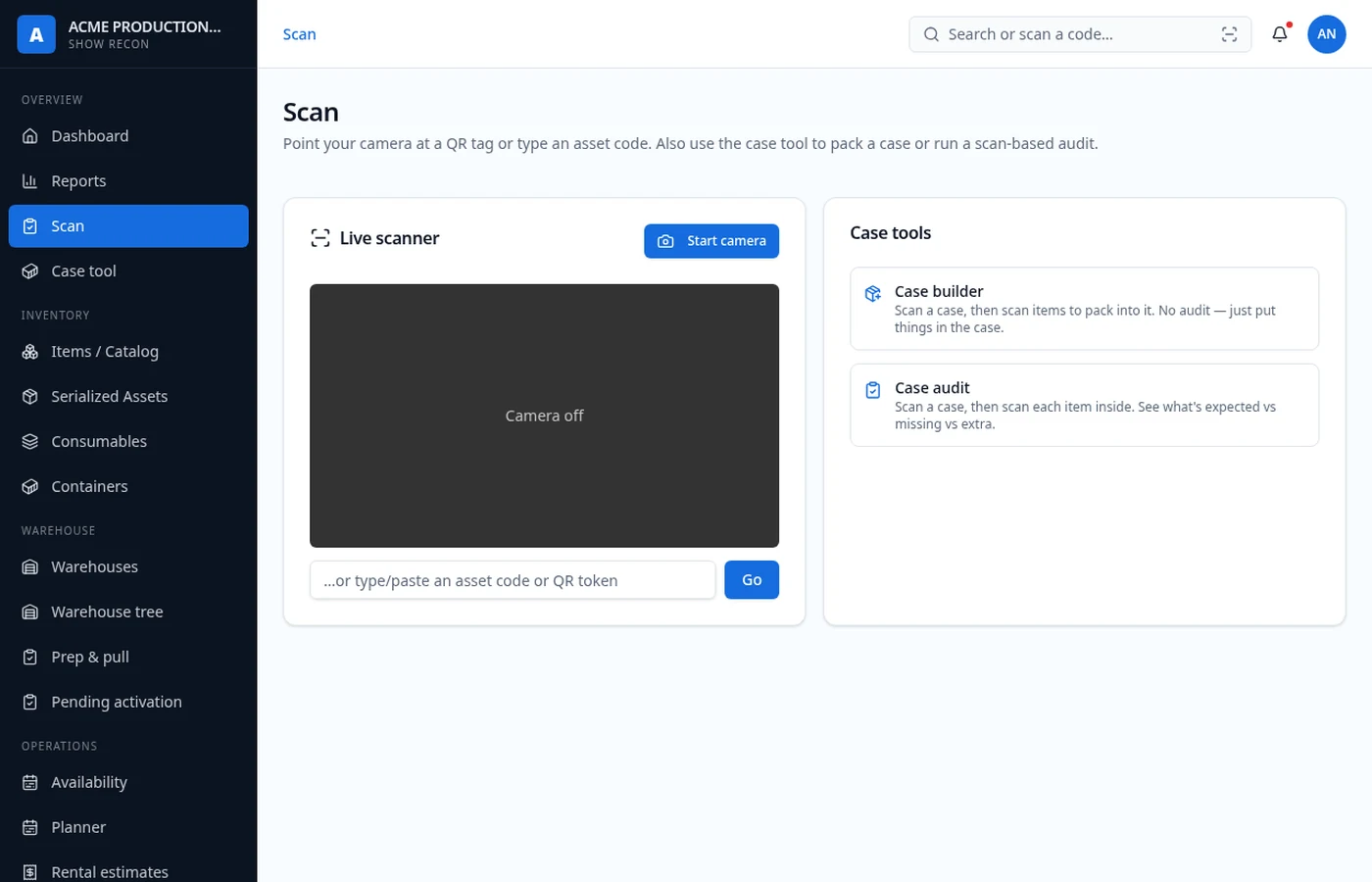The width and height of the screenshot is (1372, 882).
Task: Navigate to Warehouse tree
Action: pos(128,612)
